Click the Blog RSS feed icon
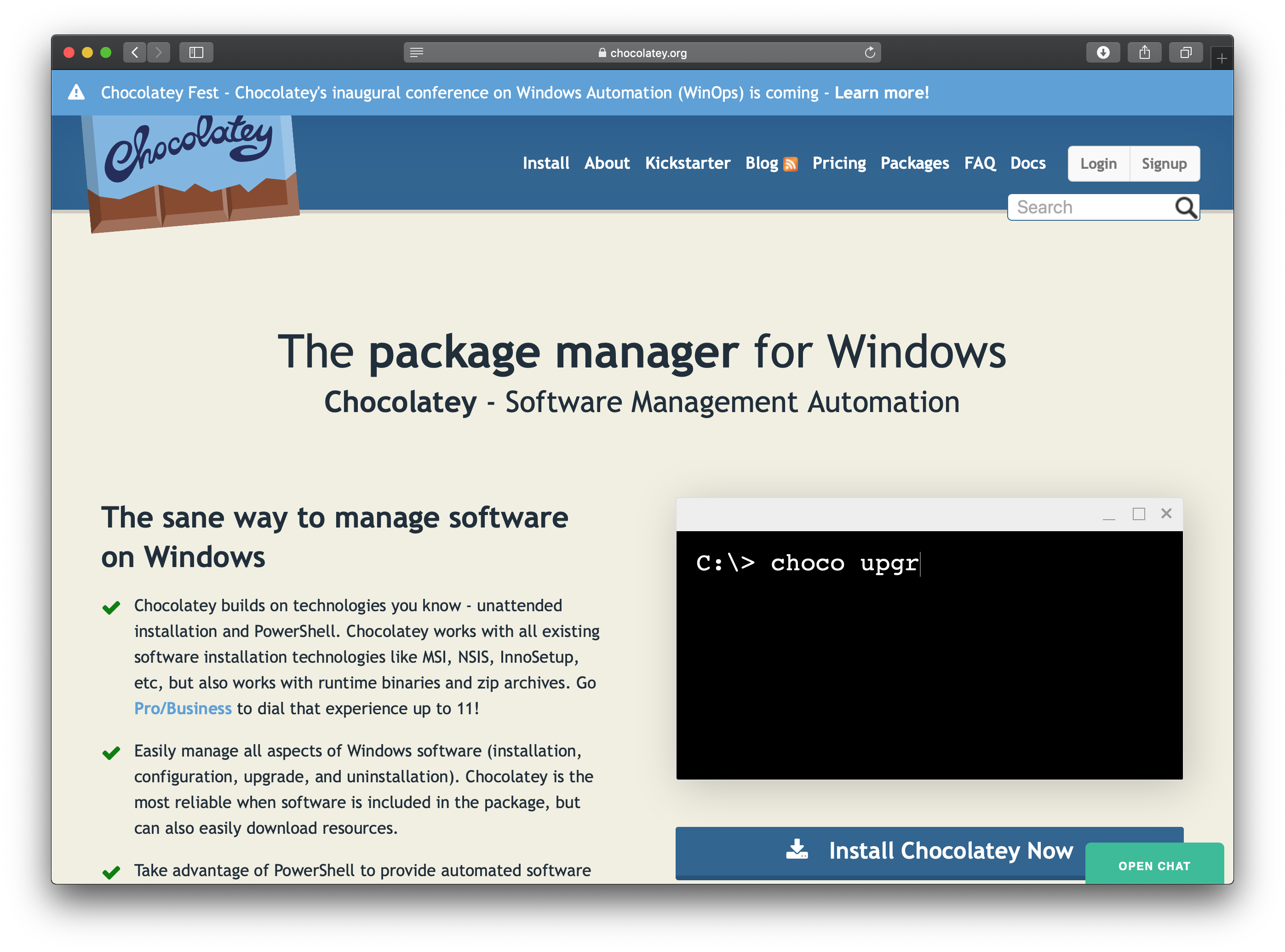1285x952 pixels. (791, 164)
